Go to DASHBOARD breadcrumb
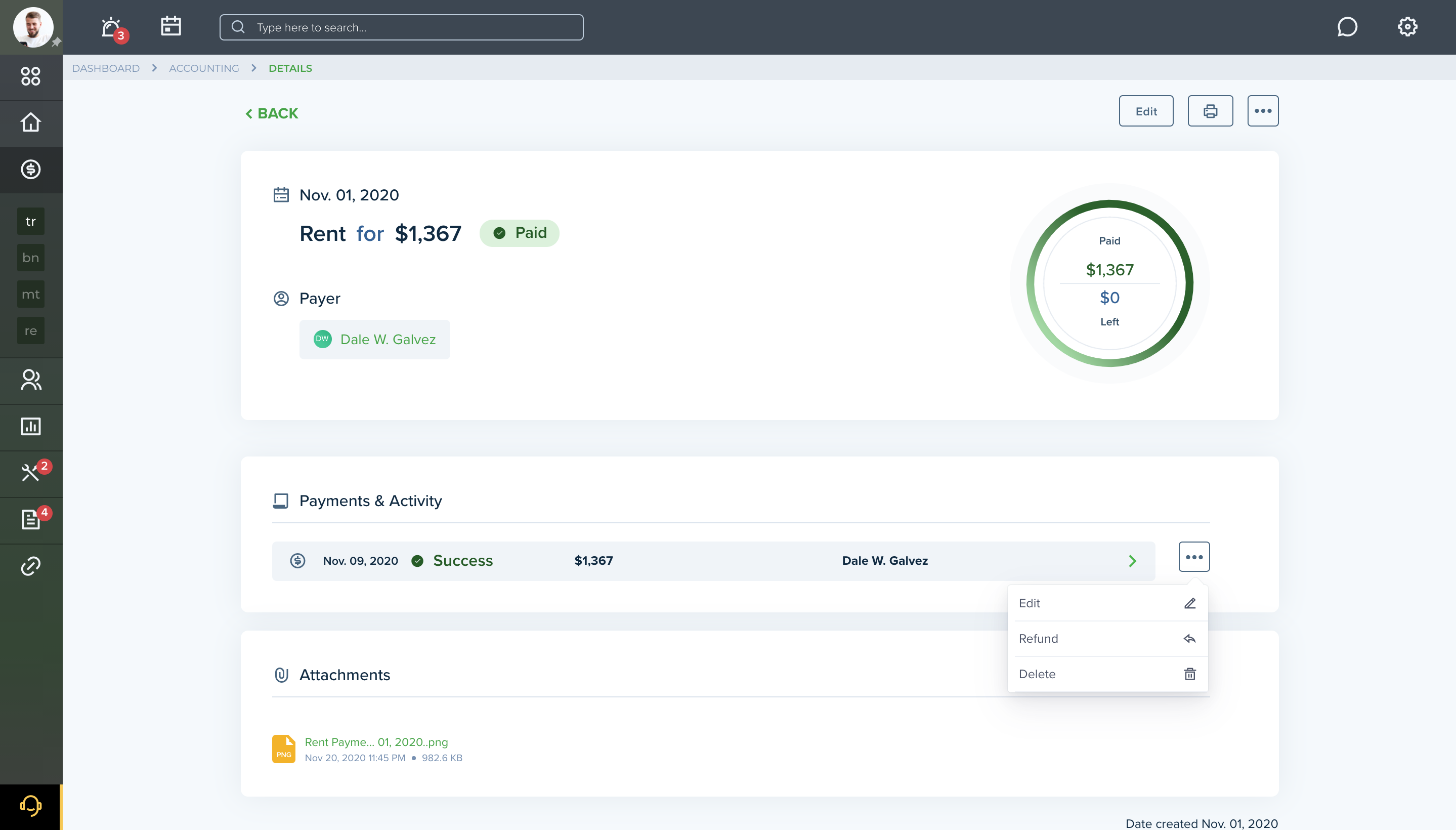The width and height of the screenshot is (1456, 830). click(x=106, y=68)
